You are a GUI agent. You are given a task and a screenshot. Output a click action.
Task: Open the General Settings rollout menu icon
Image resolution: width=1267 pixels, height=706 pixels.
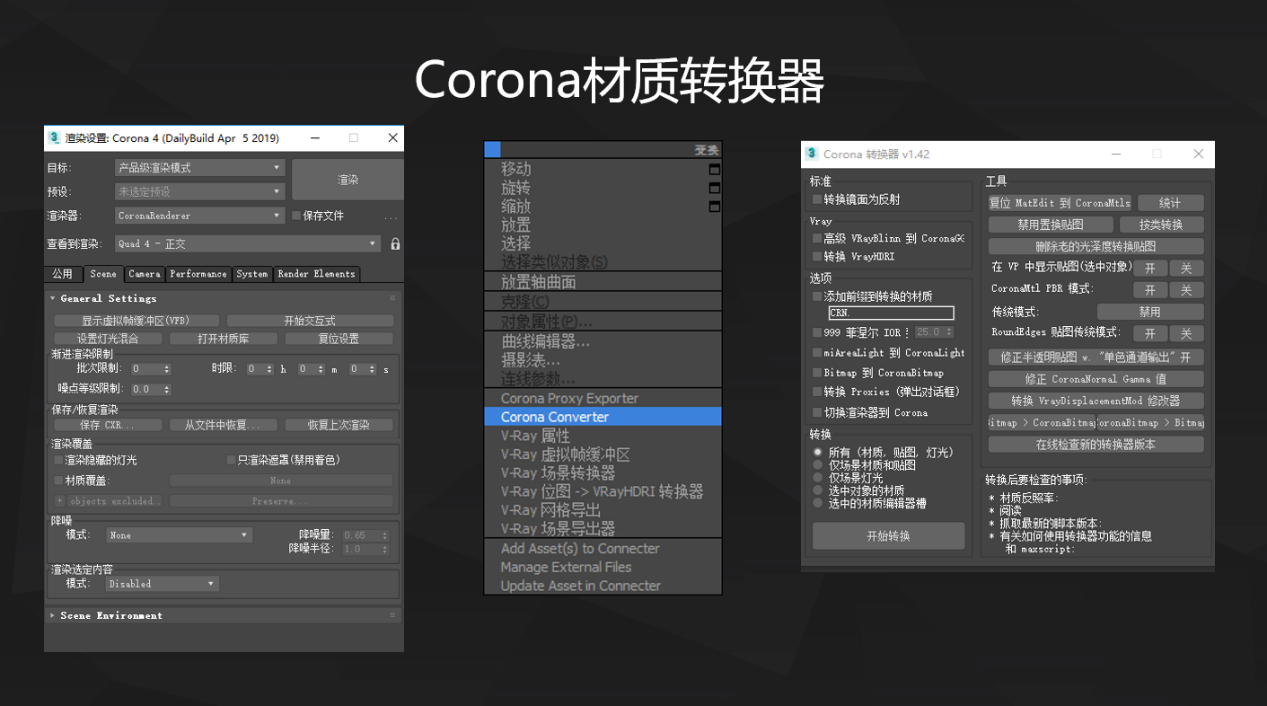(x=394, y=297)
